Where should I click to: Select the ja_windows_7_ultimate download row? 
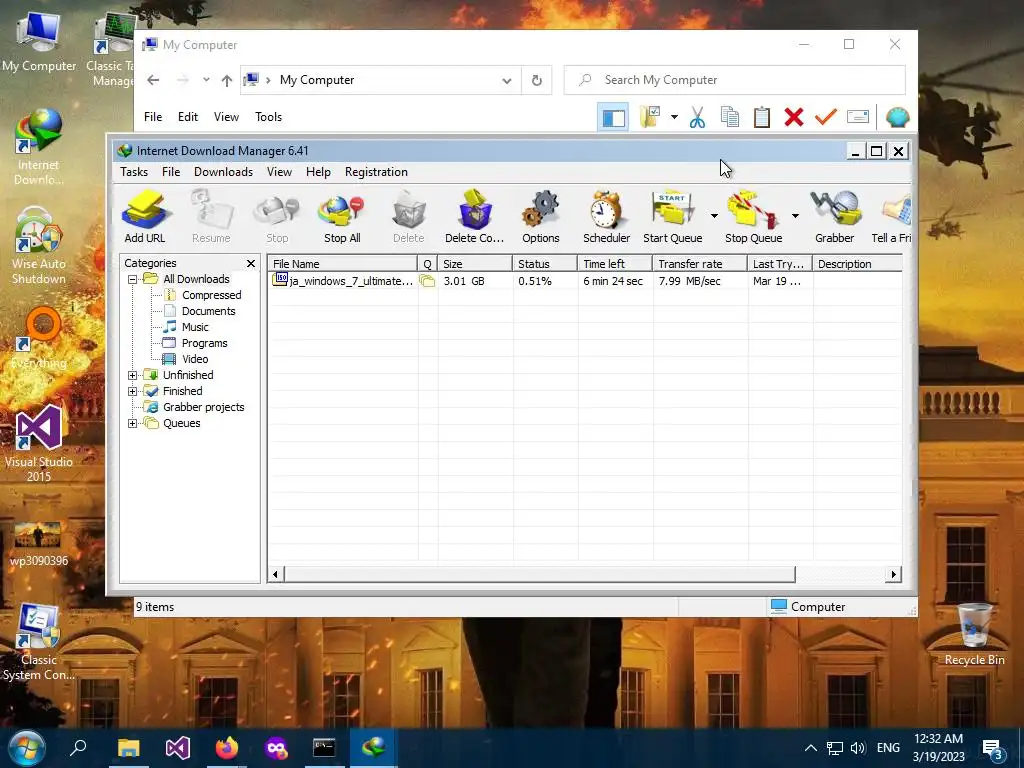click(584, 281)
